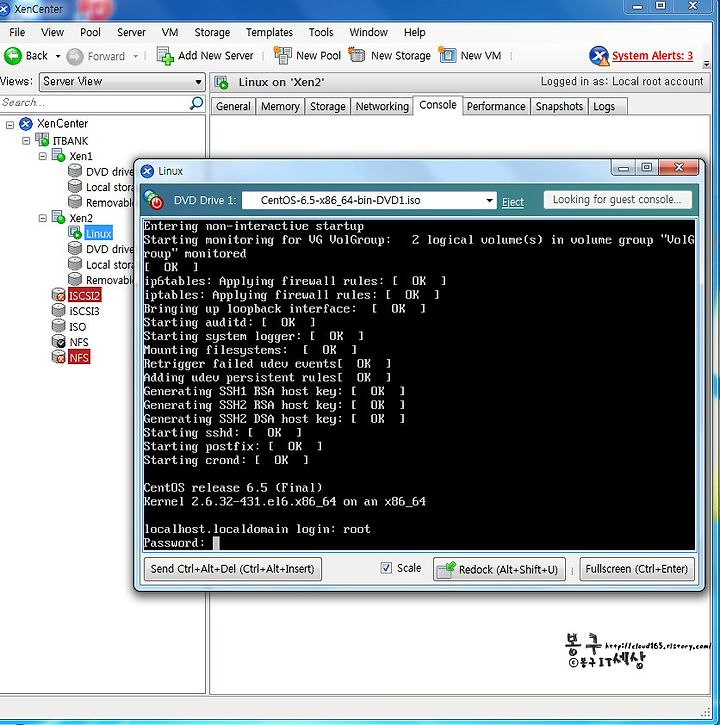This screenshot has height=725, width=720.
Task: Click the VM power shutdown icon in Linux console
Action: pos(153,200)
